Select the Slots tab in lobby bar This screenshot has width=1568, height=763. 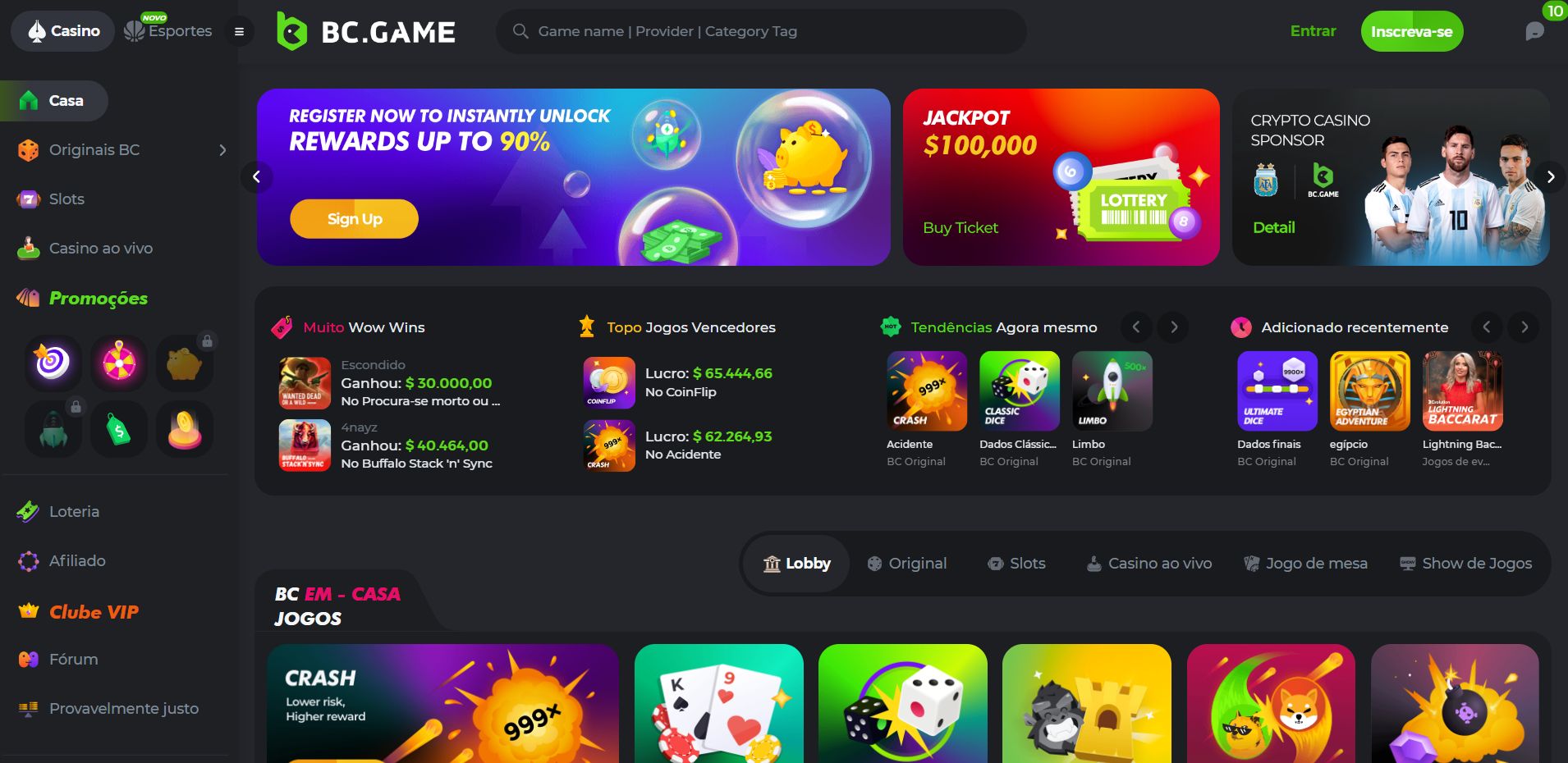[x=1016, y=564]
